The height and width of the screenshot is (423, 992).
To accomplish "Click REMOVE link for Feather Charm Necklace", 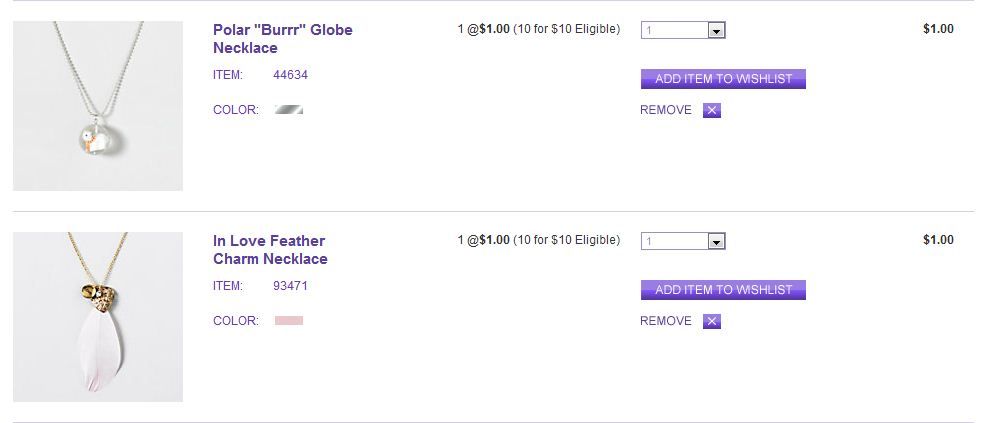I will 666,321.
